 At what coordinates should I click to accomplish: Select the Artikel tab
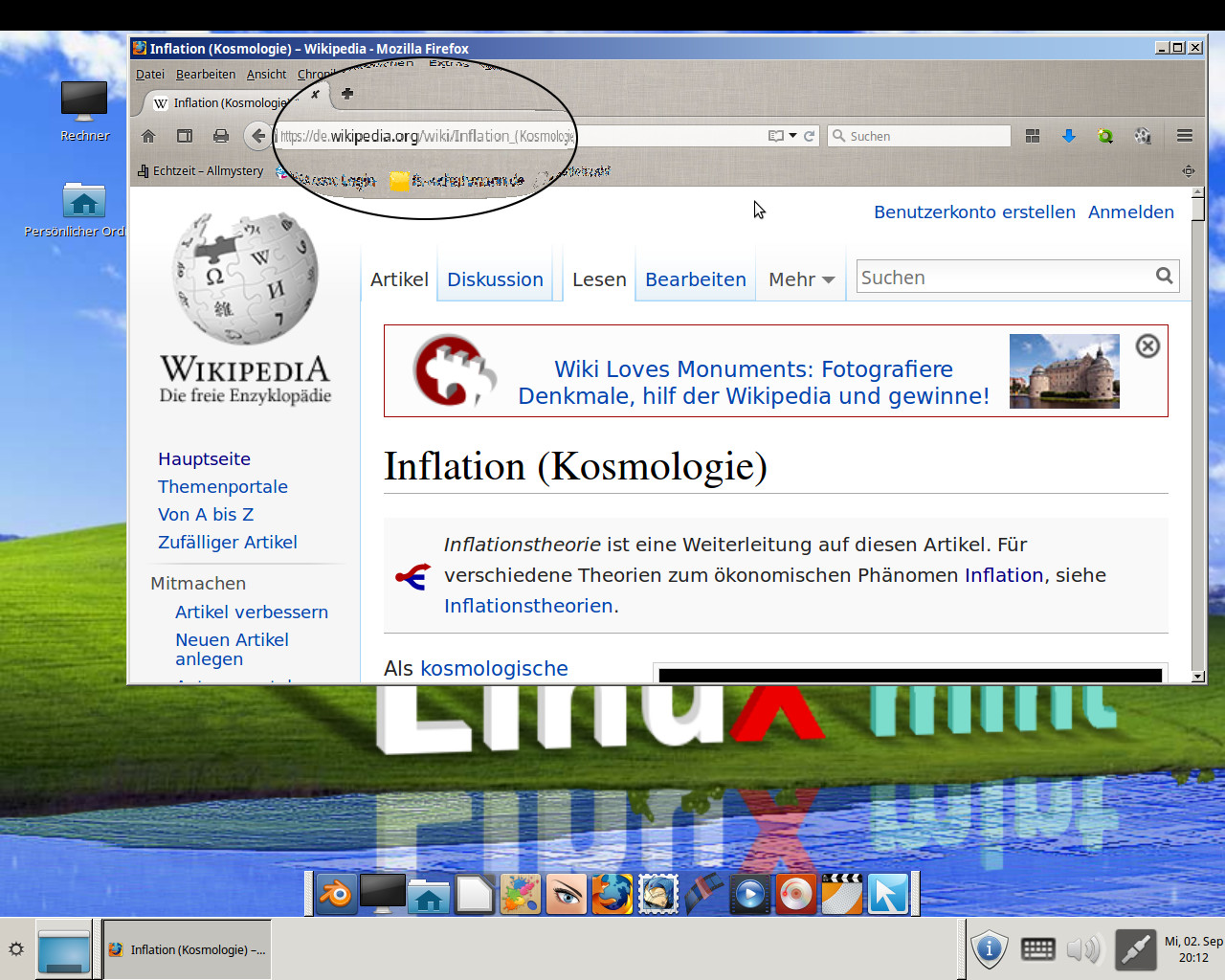[x=399, y=279]
